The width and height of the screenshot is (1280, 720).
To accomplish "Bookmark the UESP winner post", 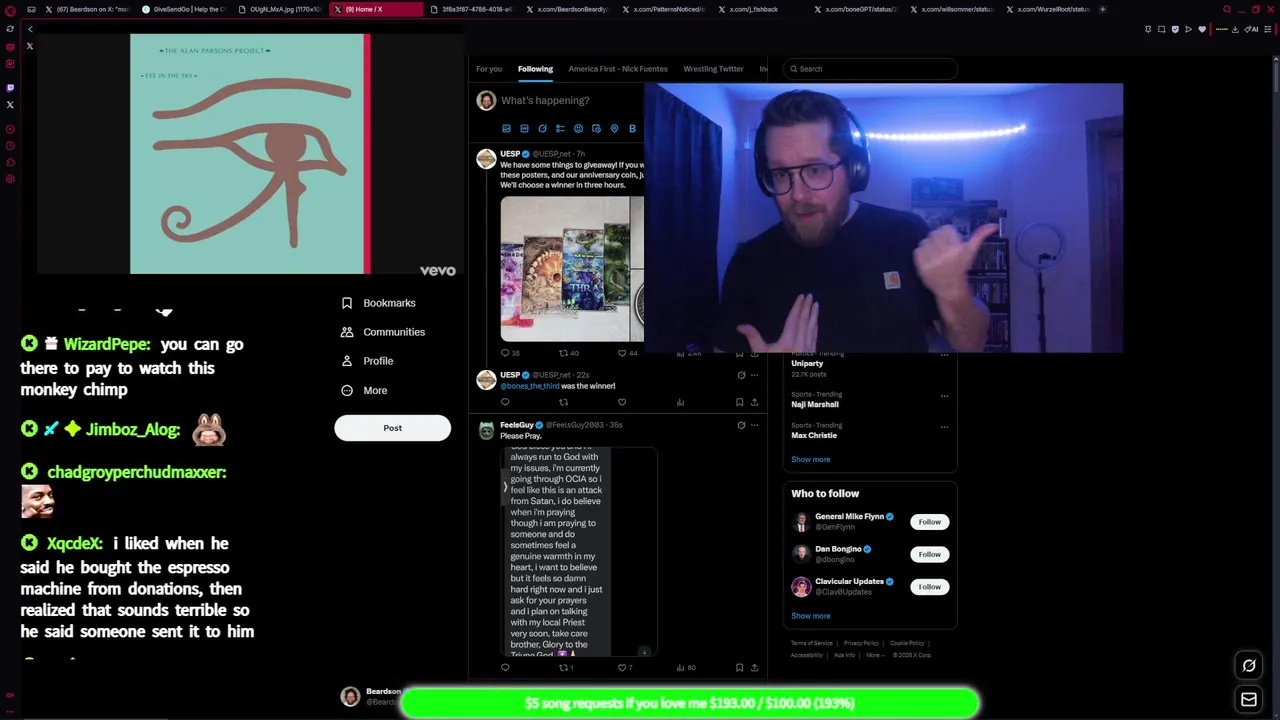I will [739, 402].
